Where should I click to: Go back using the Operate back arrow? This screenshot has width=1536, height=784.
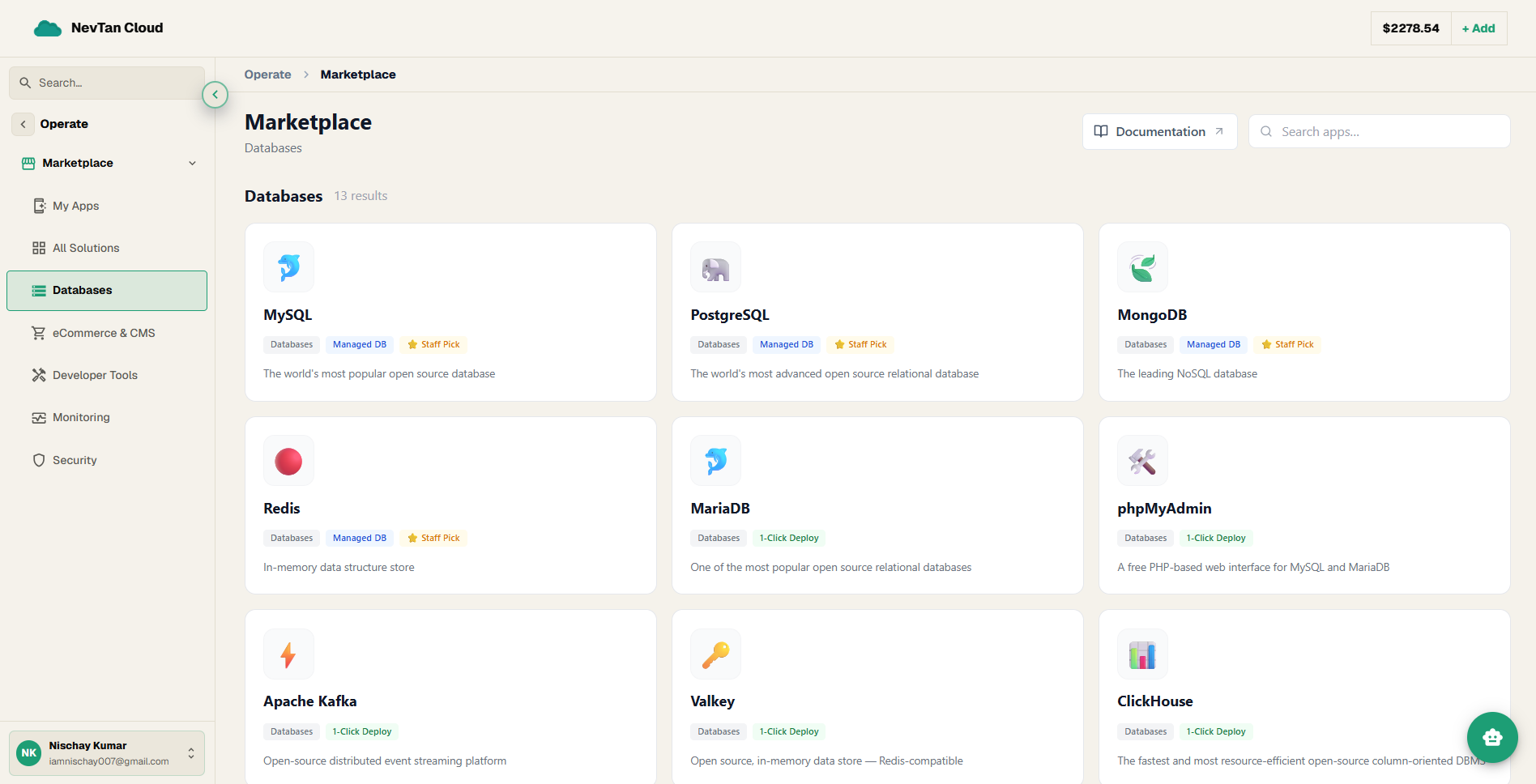tap(23, 124)
